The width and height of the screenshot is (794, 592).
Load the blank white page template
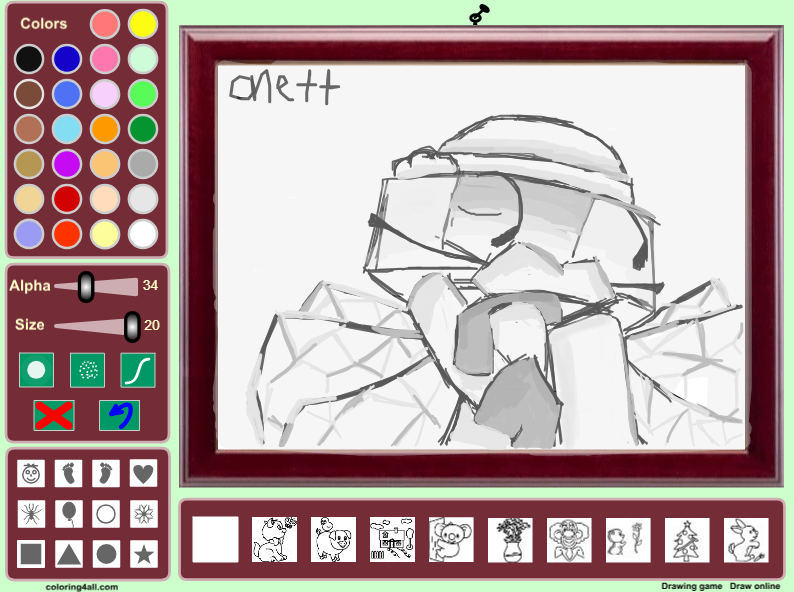[215, 539]
